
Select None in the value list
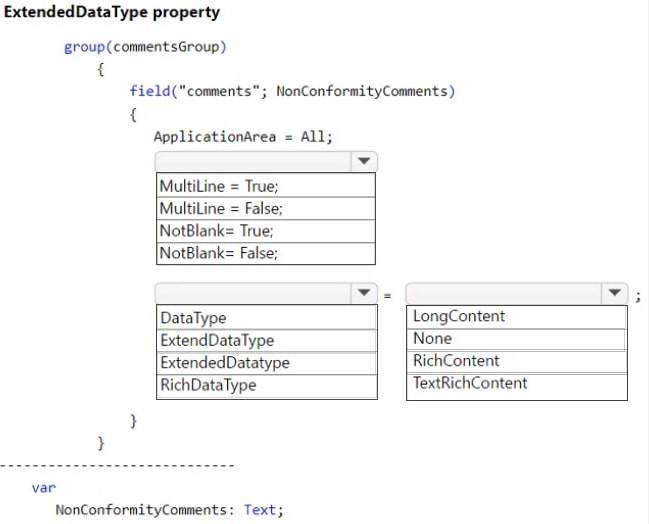pos(516,338)
